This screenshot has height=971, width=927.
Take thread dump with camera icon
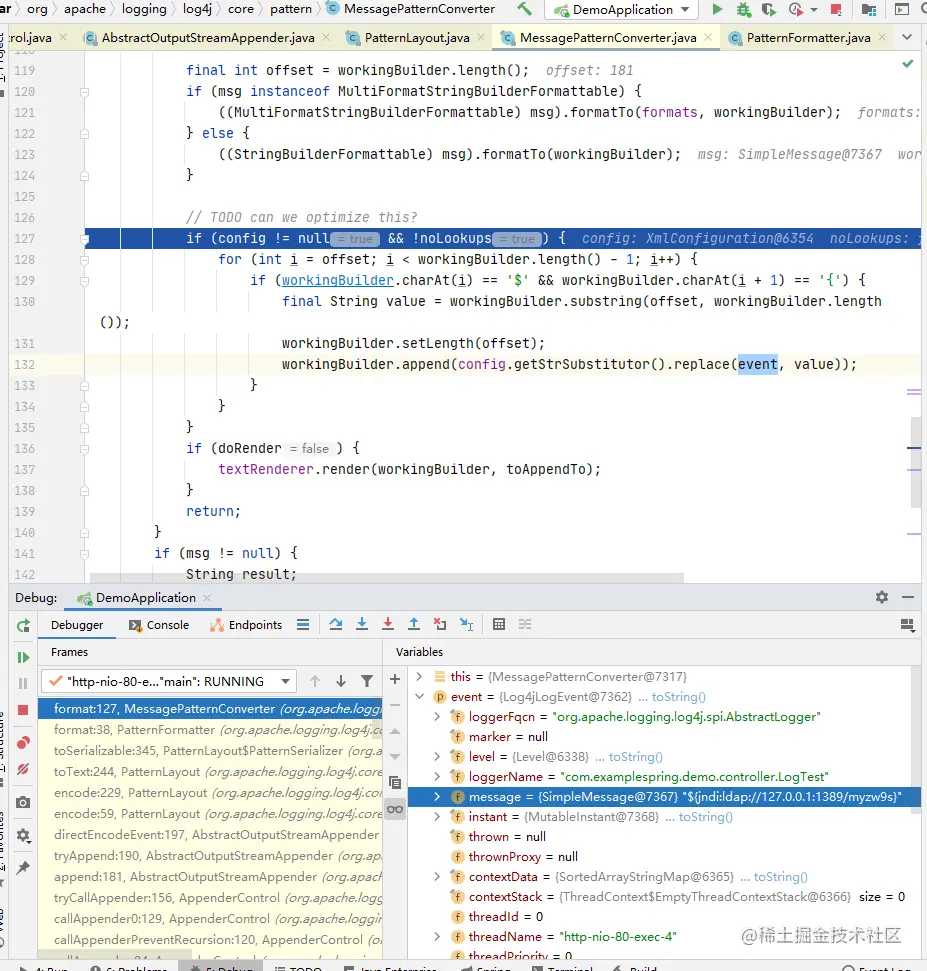pos(23,803)
